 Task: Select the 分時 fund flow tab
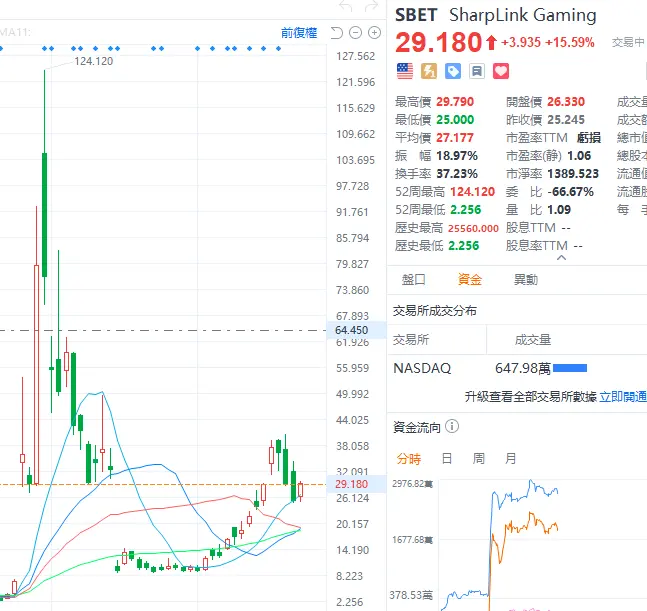409,458
